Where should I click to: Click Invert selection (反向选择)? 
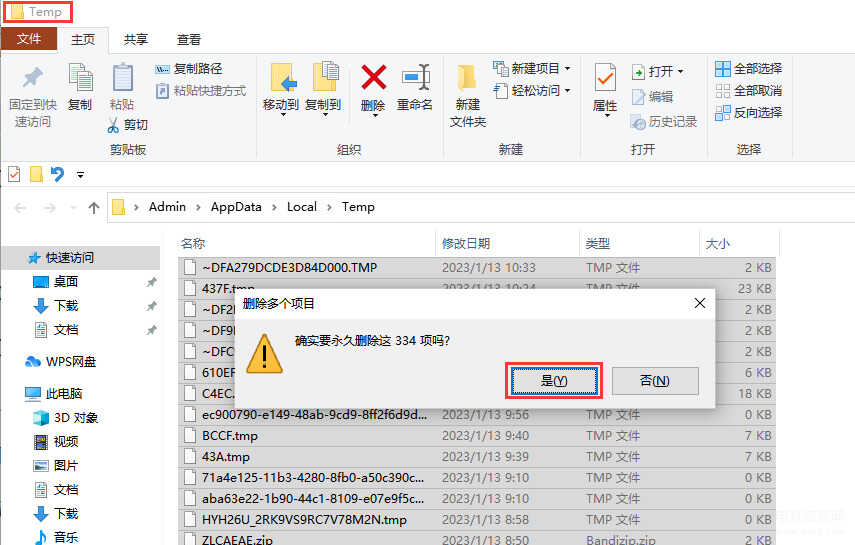point(749,113)
